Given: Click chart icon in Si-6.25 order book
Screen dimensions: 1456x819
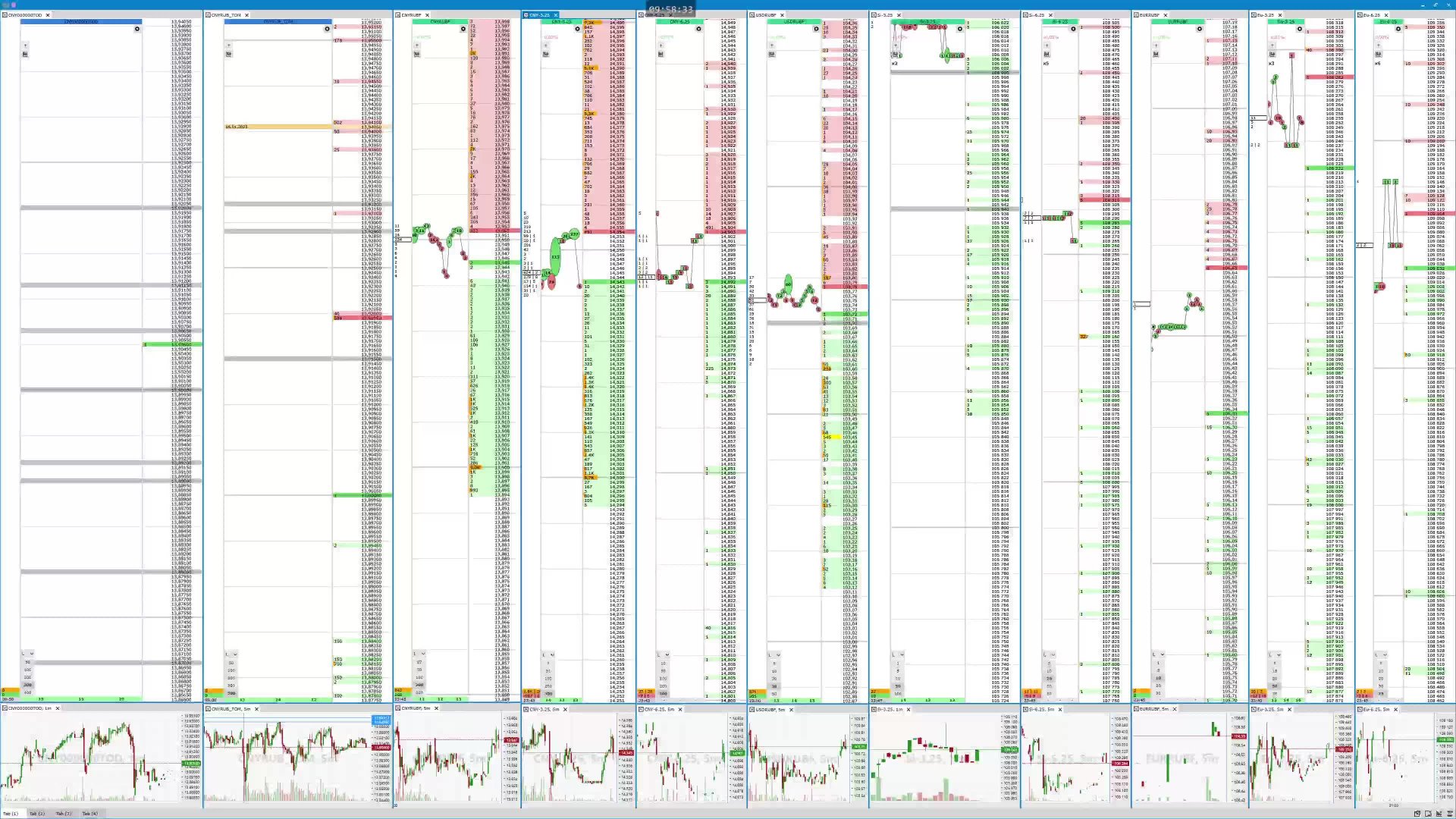Looking at the screenshot, I should coord(1046,54).
